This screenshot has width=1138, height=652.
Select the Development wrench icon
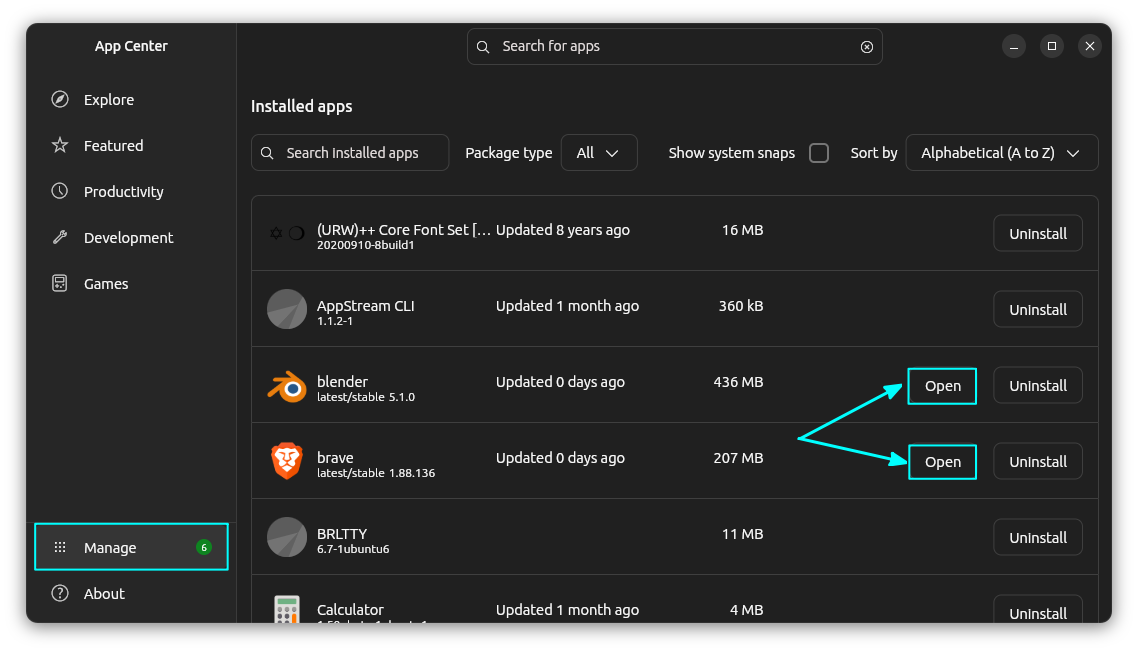60,237
